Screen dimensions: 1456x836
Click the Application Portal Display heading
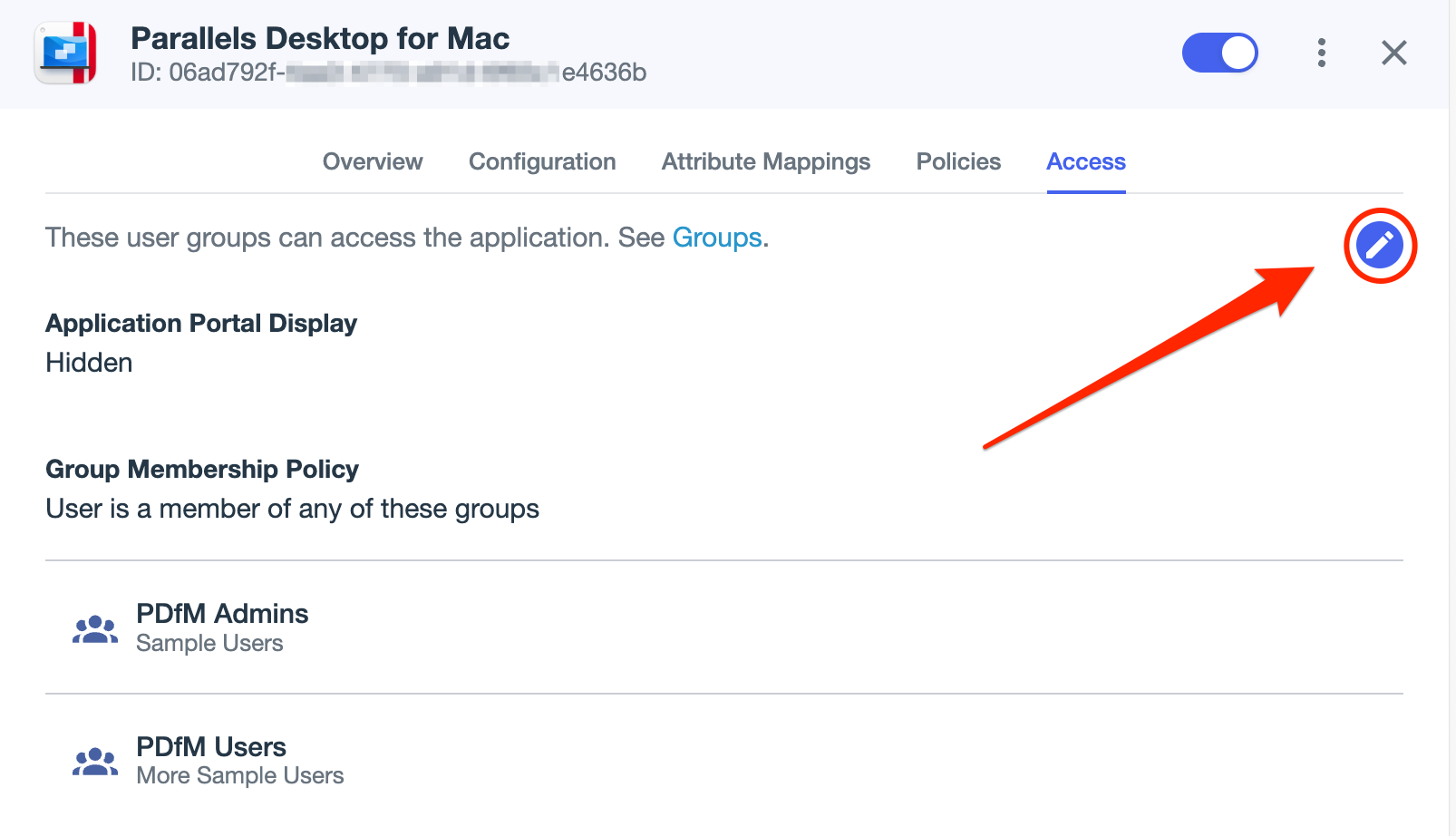pyautogui.click(x=201, y=324)
